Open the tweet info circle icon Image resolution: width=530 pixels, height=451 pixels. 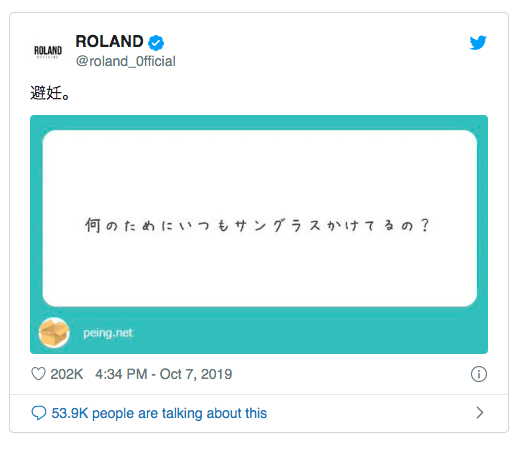click(479, 374)
